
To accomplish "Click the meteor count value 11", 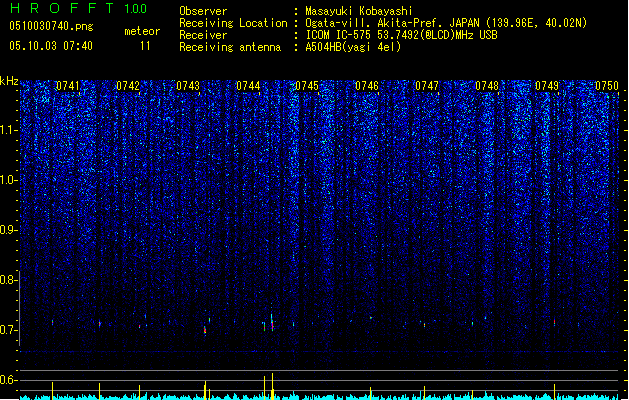I will click(145, 46).
